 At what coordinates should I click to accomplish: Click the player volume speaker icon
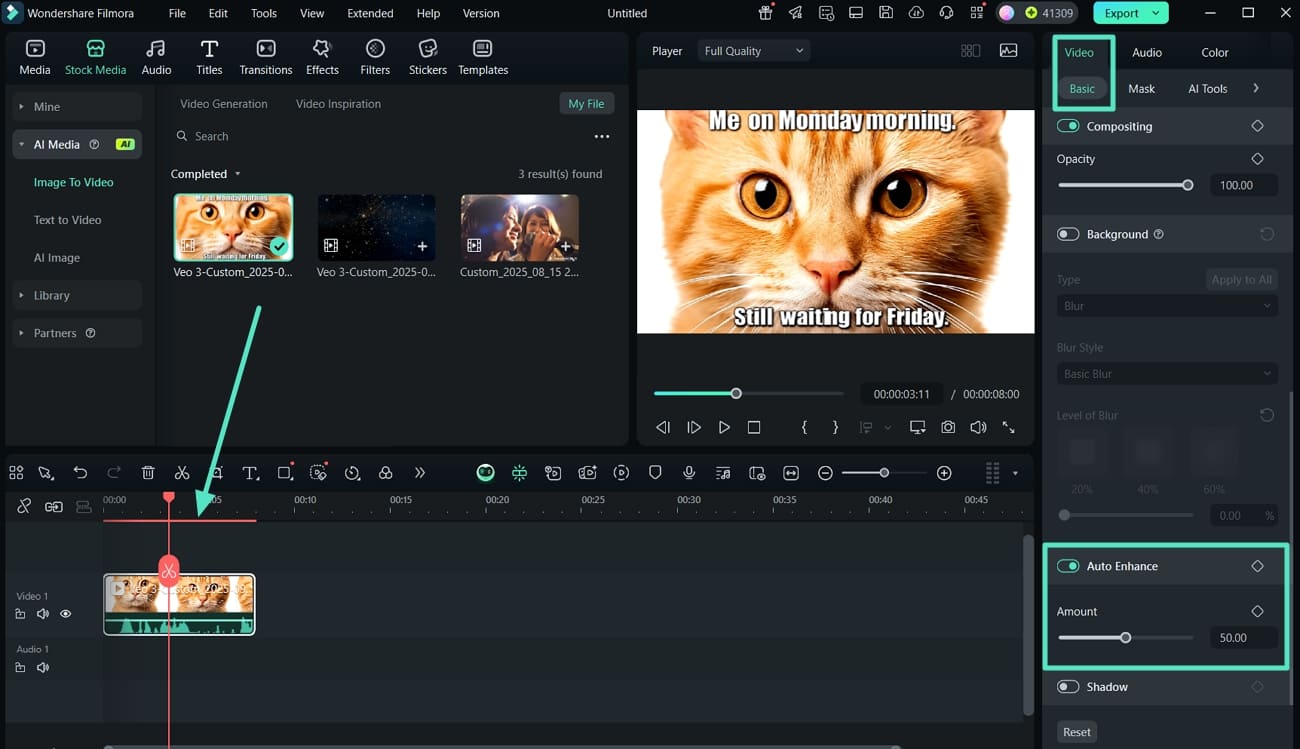coord(978,427)
